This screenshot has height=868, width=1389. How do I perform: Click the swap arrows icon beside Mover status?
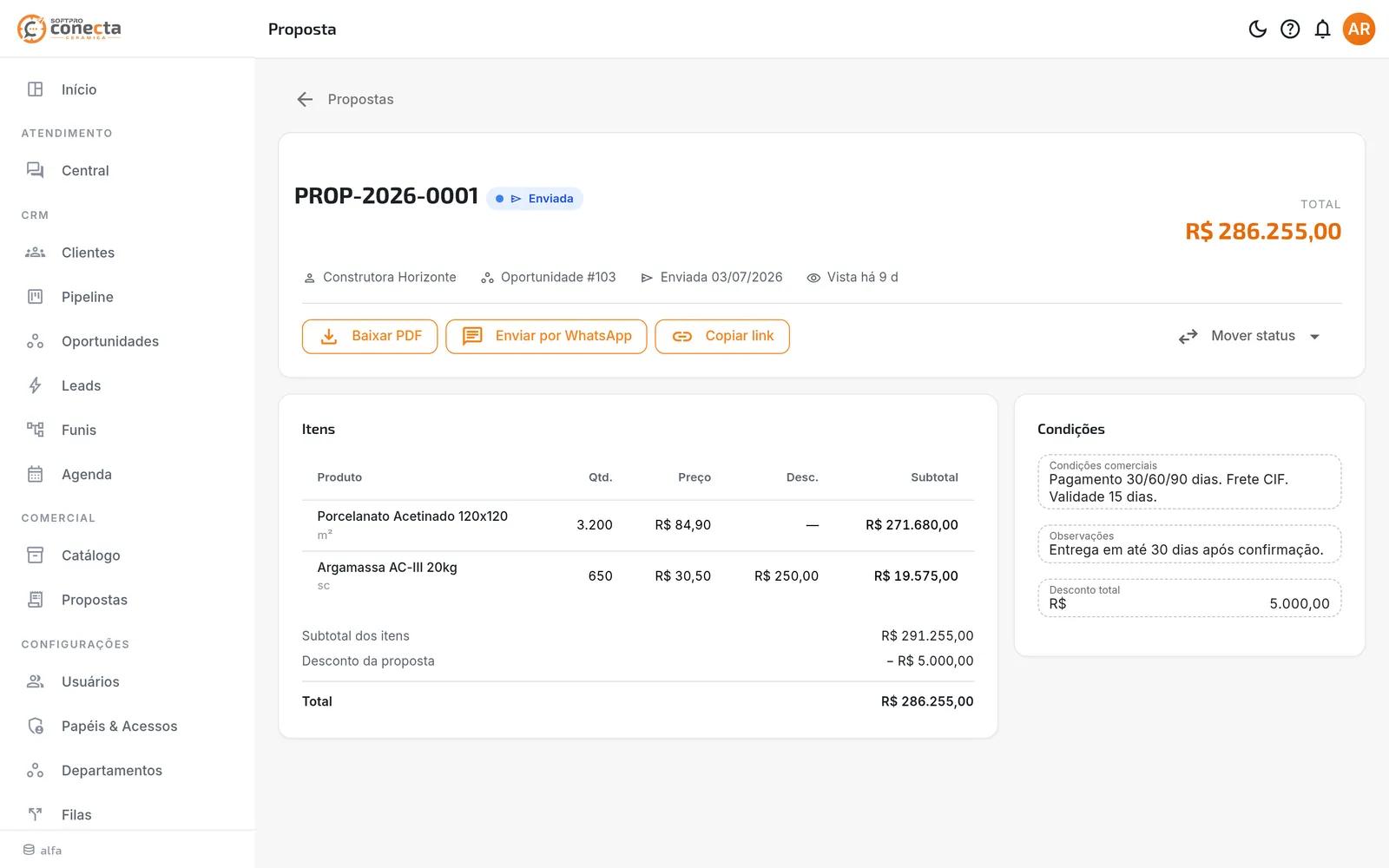click(x=1188, y=337)
